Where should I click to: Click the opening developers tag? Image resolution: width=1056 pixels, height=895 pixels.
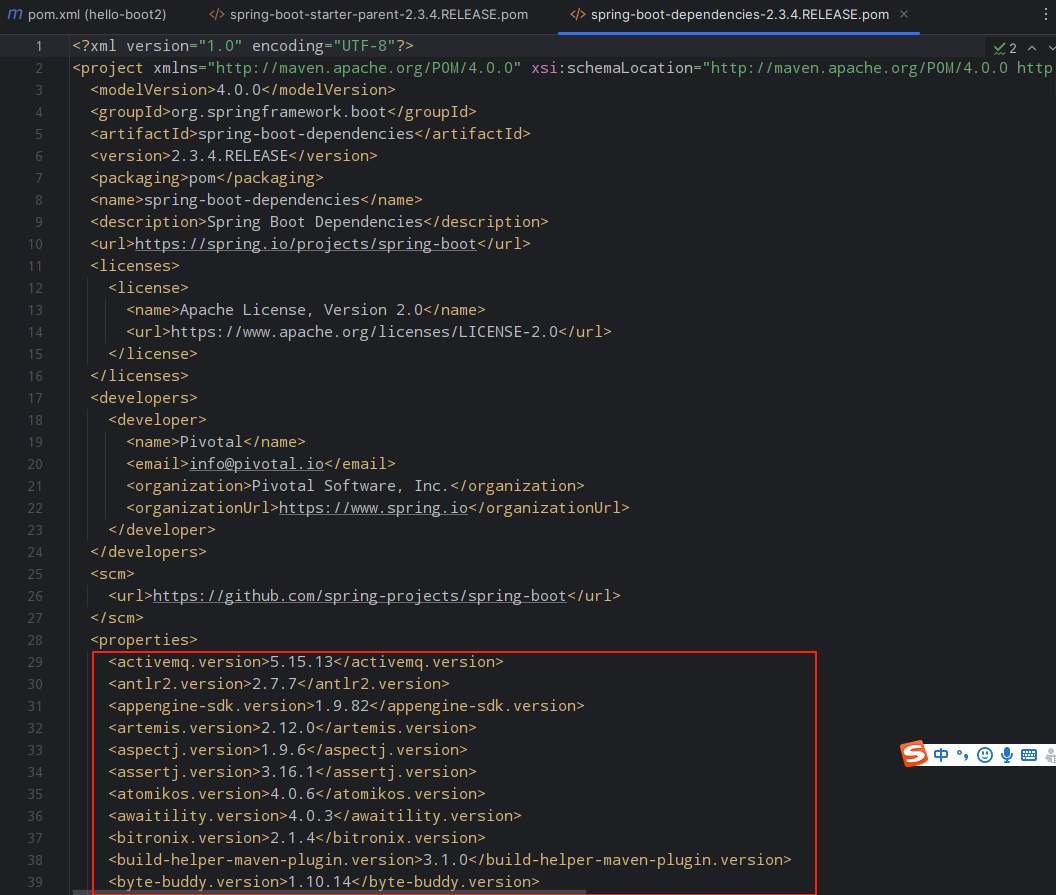(x=144, y=398)
